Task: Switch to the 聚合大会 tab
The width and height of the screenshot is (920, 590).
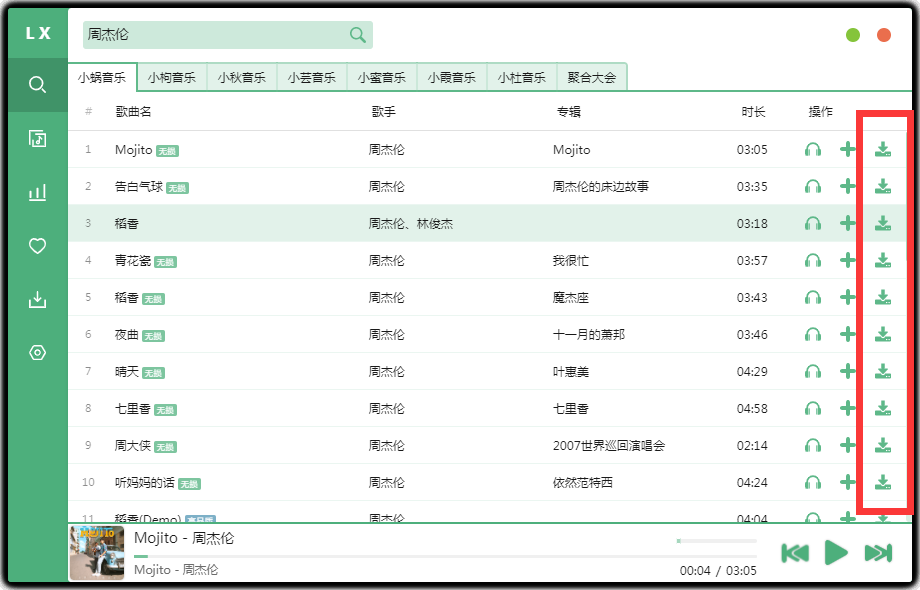Action: [592, 77]
